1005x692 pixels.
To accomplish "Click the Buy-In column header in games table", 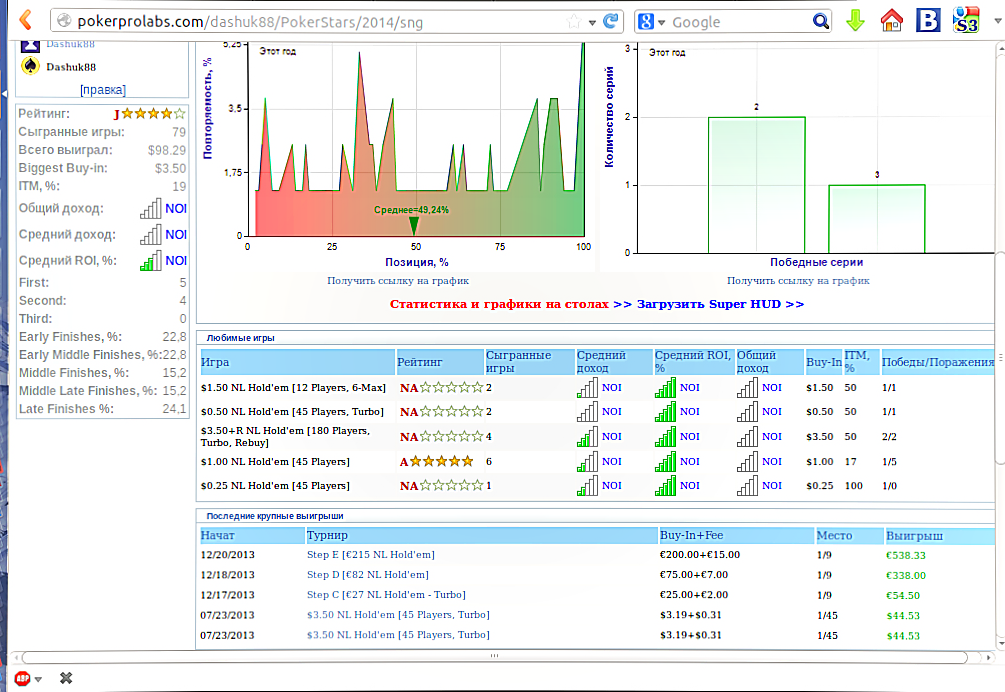I will (x=824, y=362).
